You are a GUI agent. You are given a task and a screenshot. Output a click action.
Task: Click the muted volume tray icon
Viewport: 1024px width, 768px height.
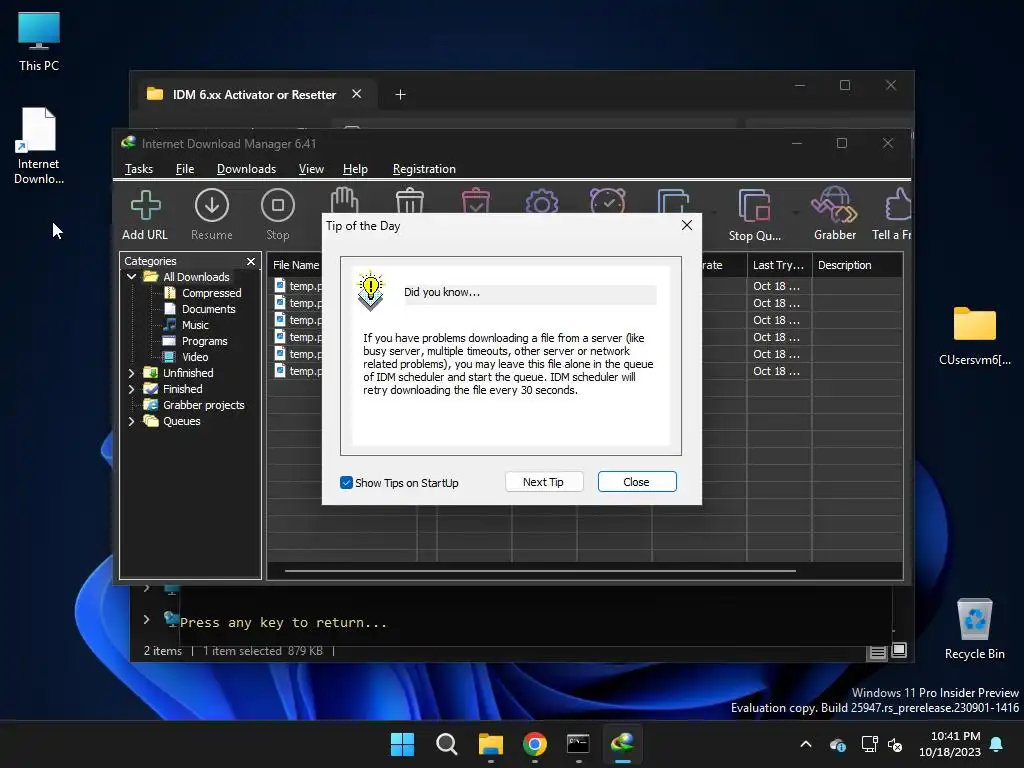(x=895, y=744)
